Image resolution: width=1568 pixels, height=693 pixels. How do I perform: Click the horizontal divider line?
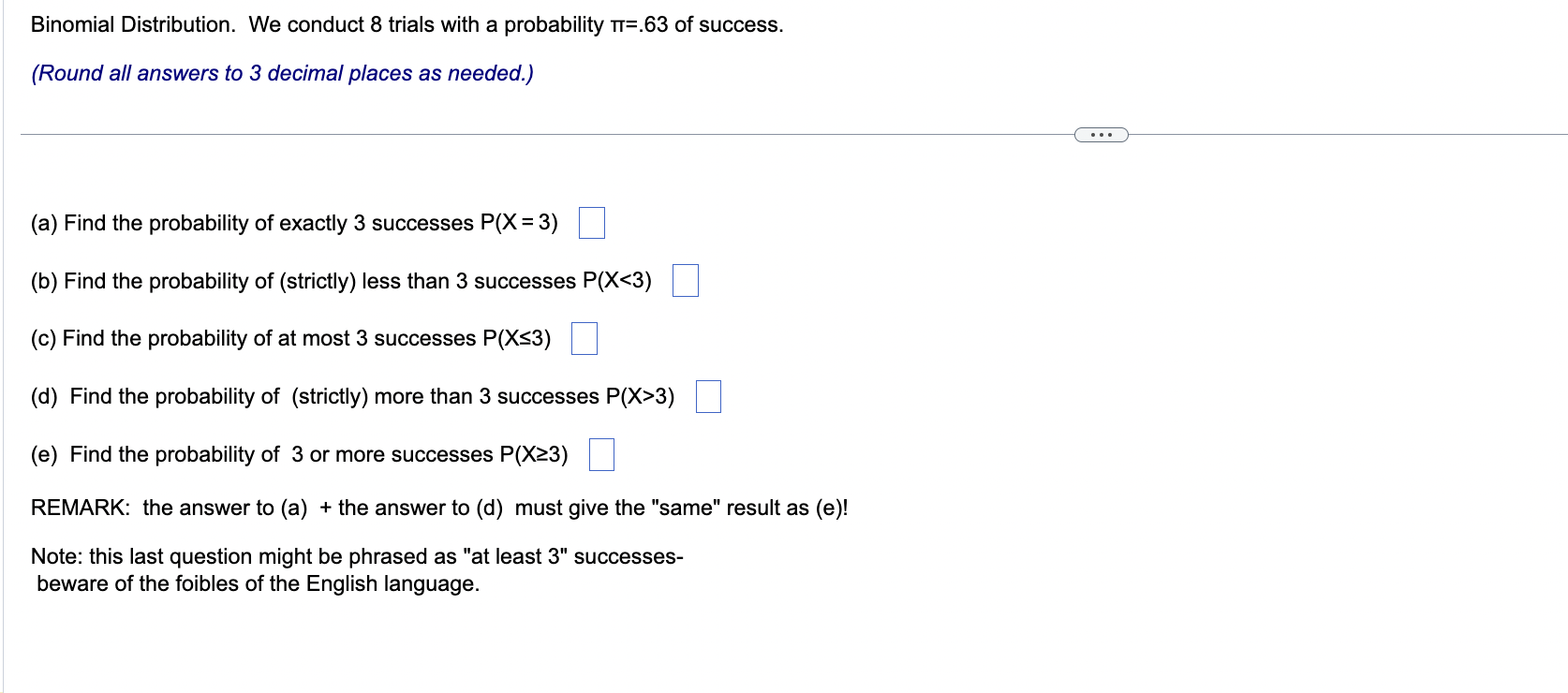[x=562, y=132]
